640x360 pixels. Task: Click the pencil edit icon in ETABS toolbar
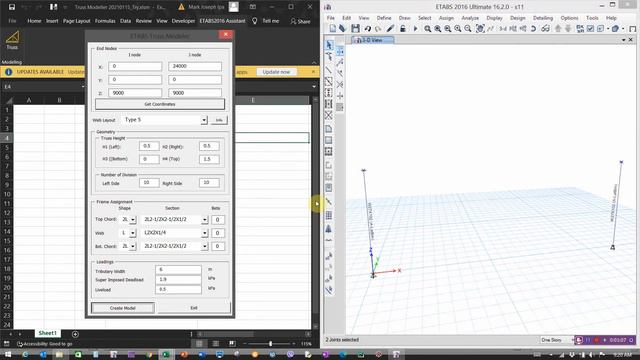pos(390,28)
